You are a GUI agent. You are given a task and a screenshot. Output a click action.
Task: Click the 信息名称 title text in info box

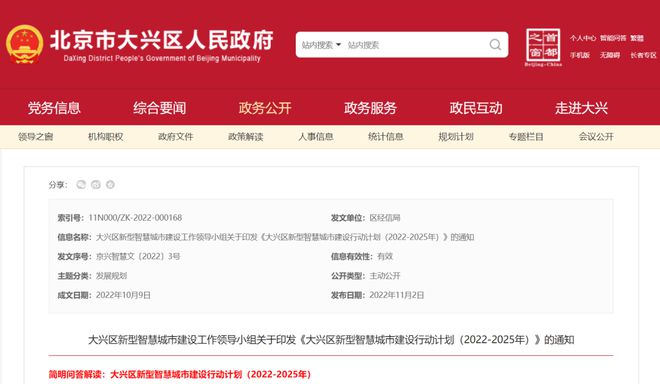coord(285,237)
